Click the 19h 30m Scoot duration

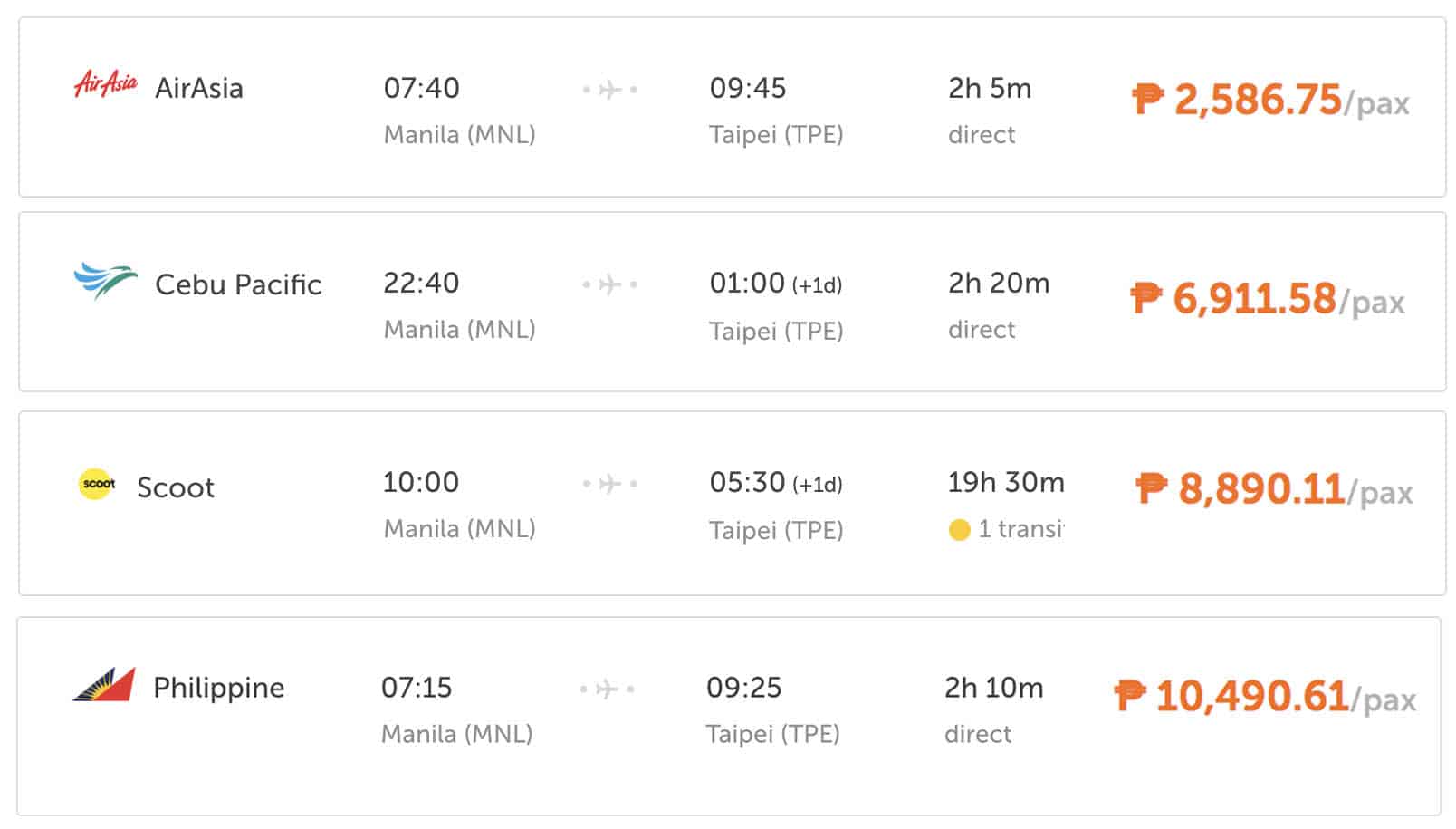[x=1005, y=483]
